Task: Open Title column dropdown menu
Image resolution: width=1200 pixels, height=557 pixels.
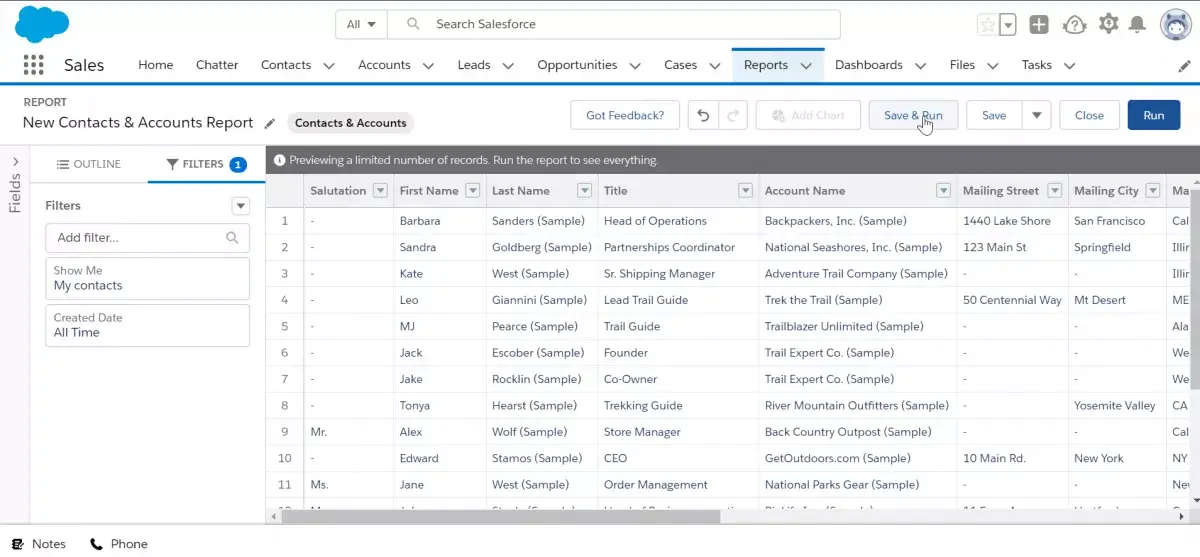Action: point(745,191)
